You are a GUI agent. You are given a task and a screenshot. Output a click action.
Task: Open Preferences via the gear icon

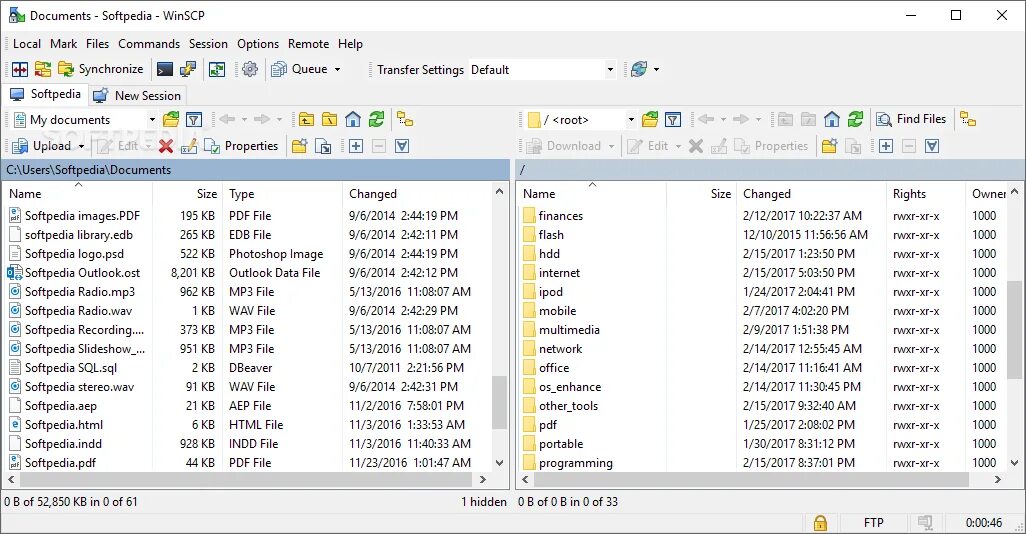click(249, 69)
